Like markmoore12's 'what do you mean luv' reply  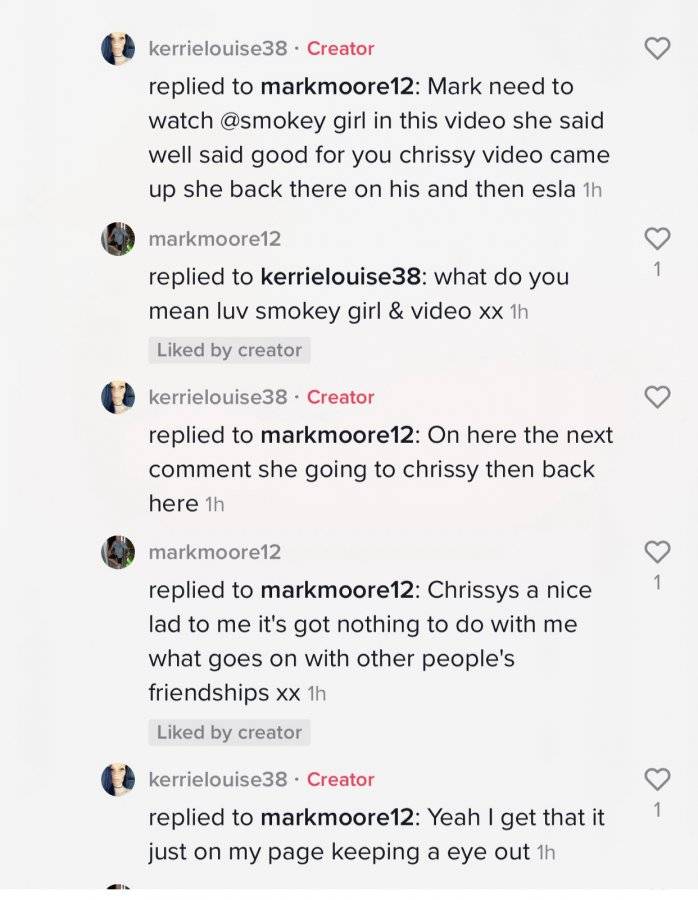pos(657,238)
